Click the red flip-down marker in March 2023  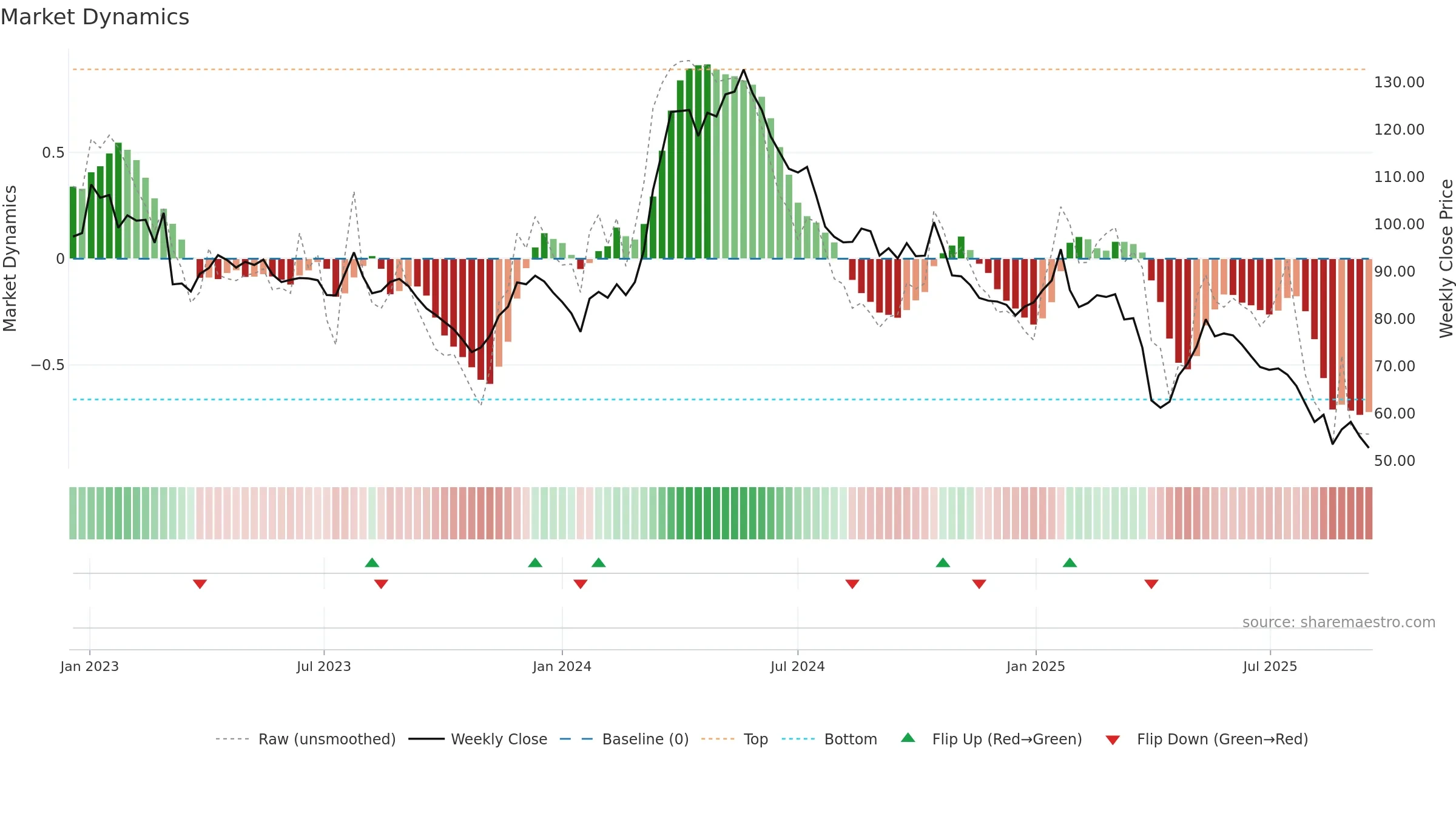point(200,584)
